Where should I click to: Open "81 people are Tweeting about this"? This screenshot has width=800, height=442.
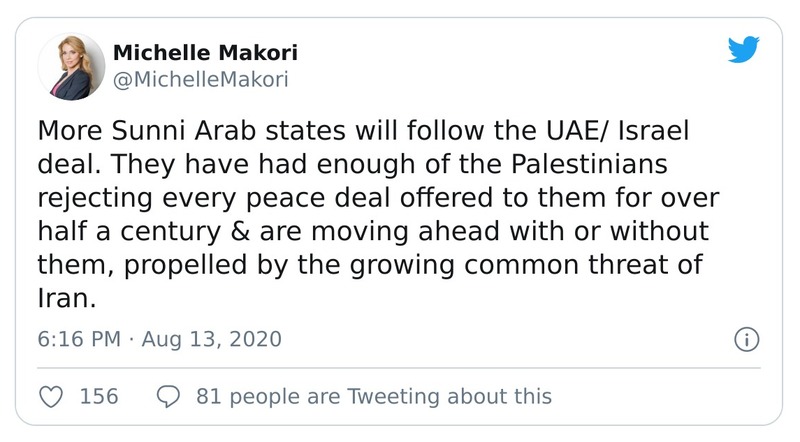374,397
